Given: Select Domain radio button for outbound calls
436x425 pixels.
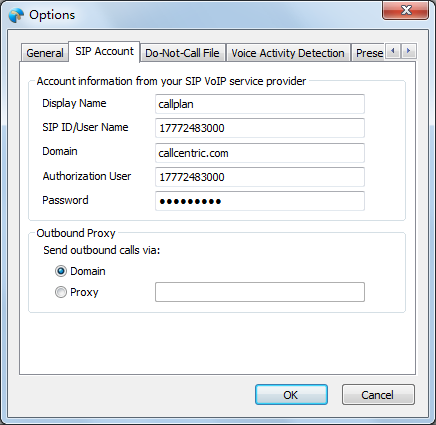Looking at the screenshot, I should (61, 271).
